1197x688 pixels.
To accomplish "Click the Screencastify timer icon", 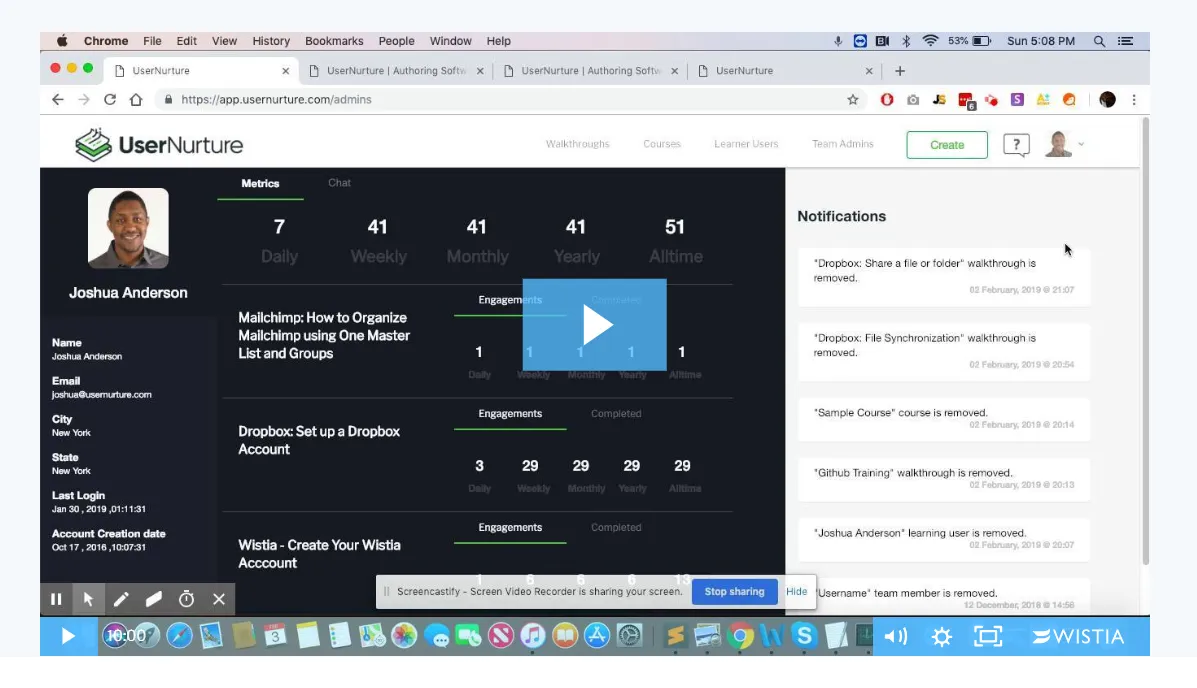I will pyautogui.click(x=186, y=599).
